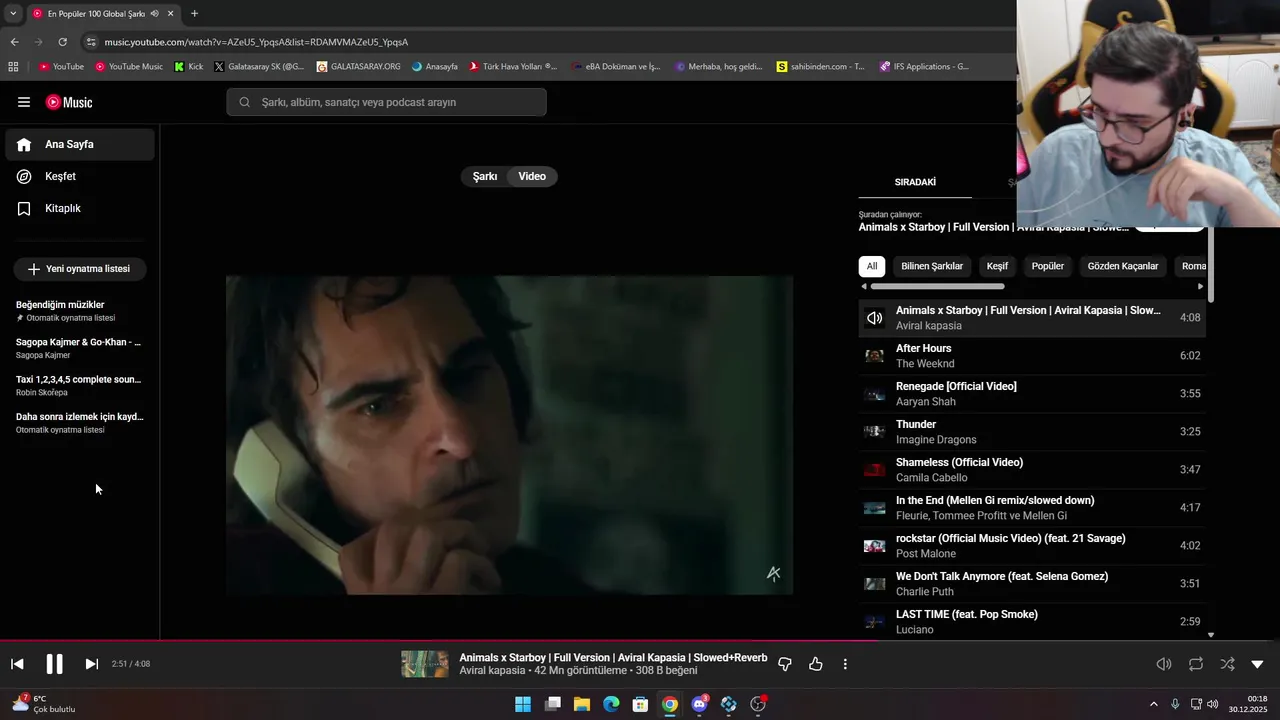Open the volume control

click(x=1164, y=664)
